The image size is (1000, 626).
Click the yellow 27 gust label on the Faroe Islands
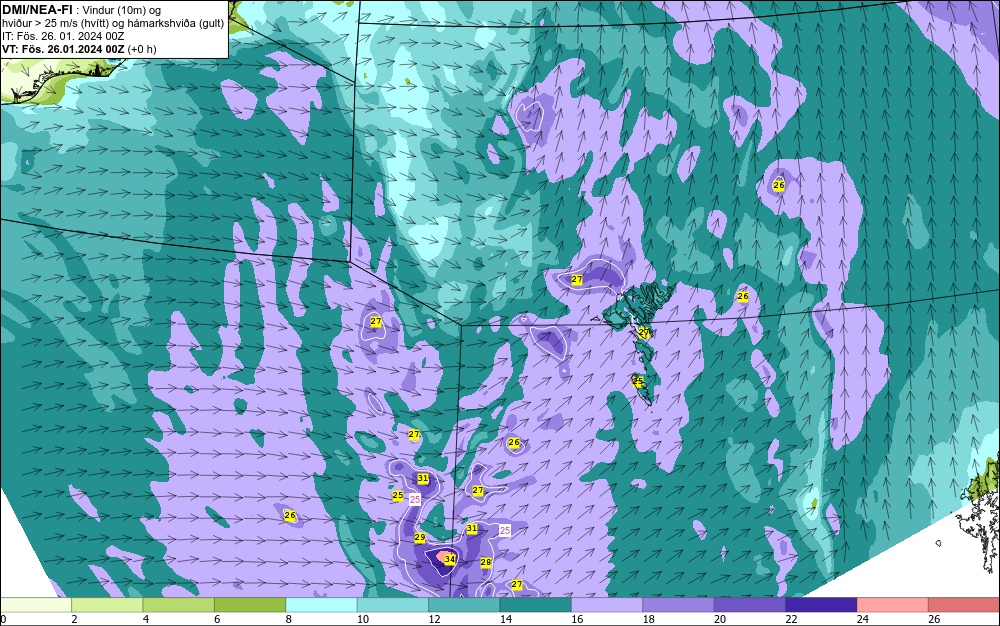click(644, 332)
